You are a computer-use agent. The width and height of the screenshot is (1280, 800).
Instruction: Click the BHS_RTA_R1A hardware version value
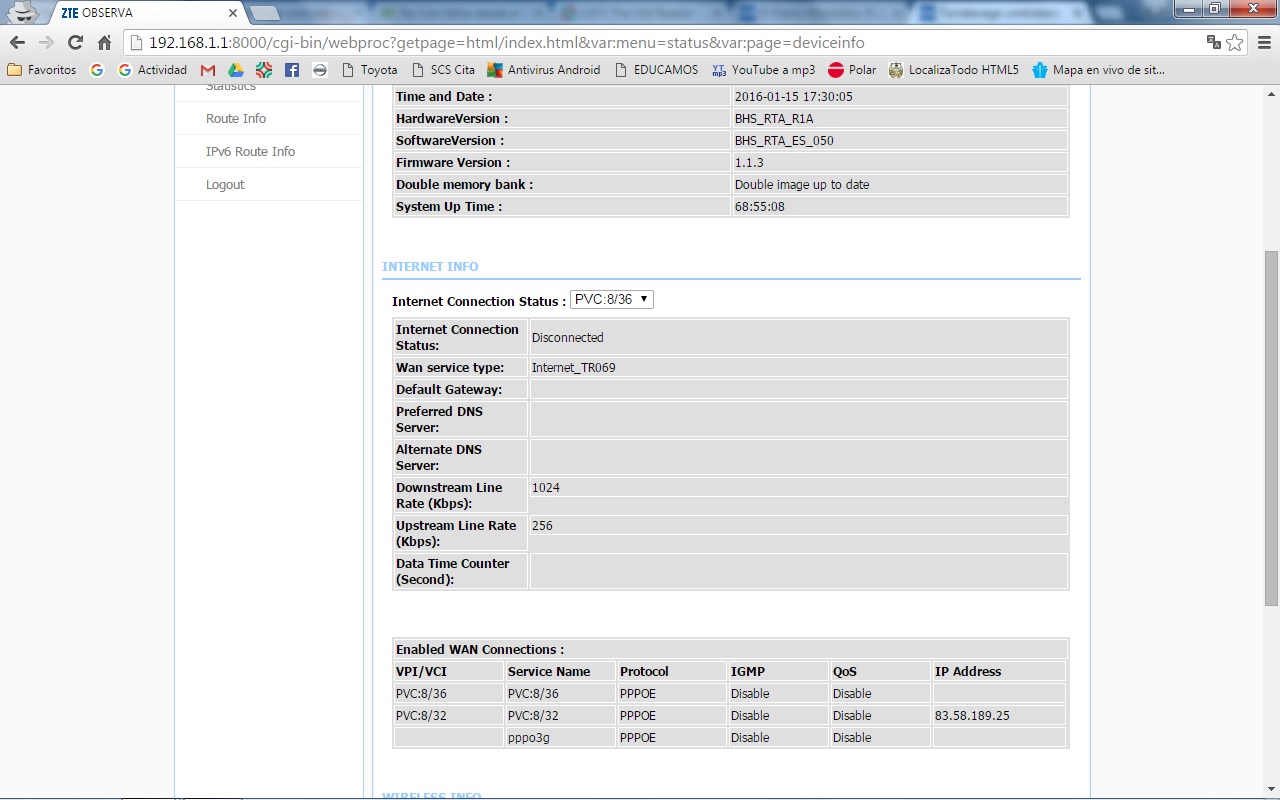pyautogui.click(x=774, y=119)
